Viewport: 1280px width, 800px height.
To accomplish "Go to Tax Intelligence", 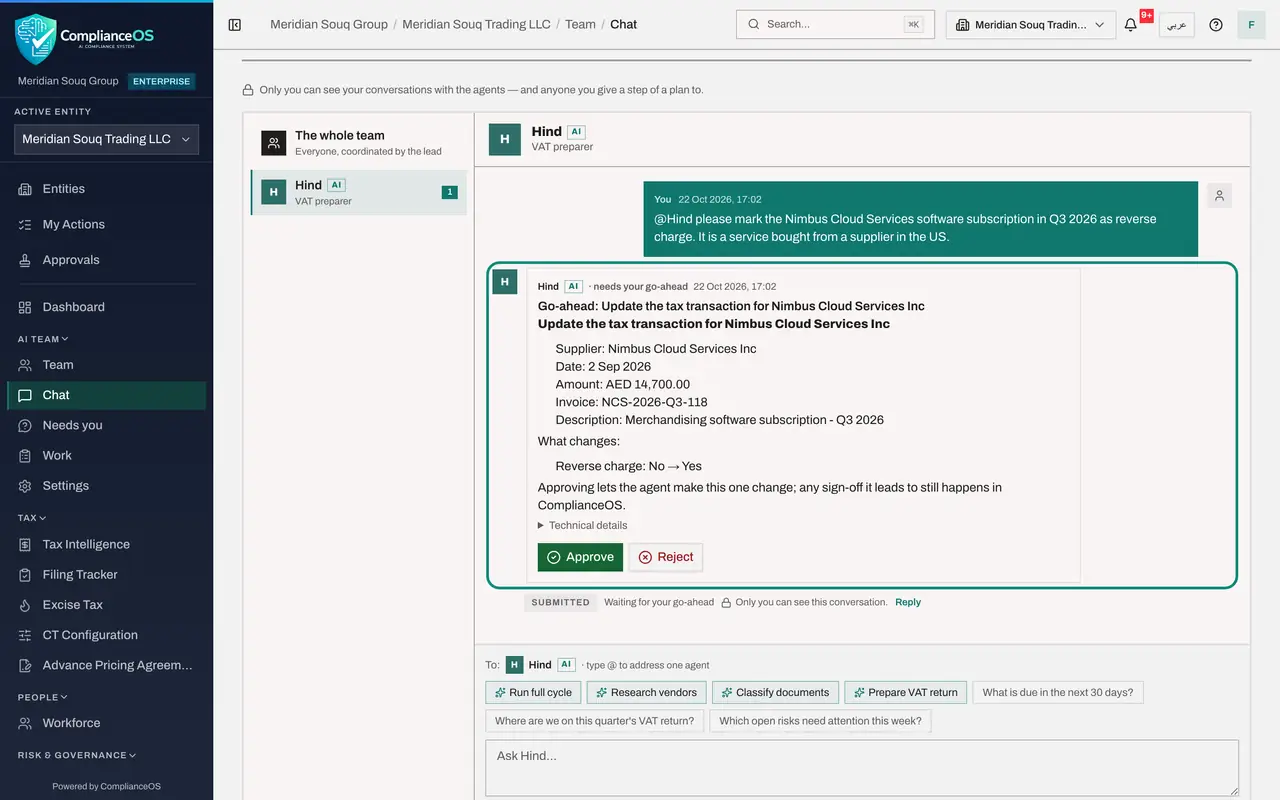I will [107, 545].
